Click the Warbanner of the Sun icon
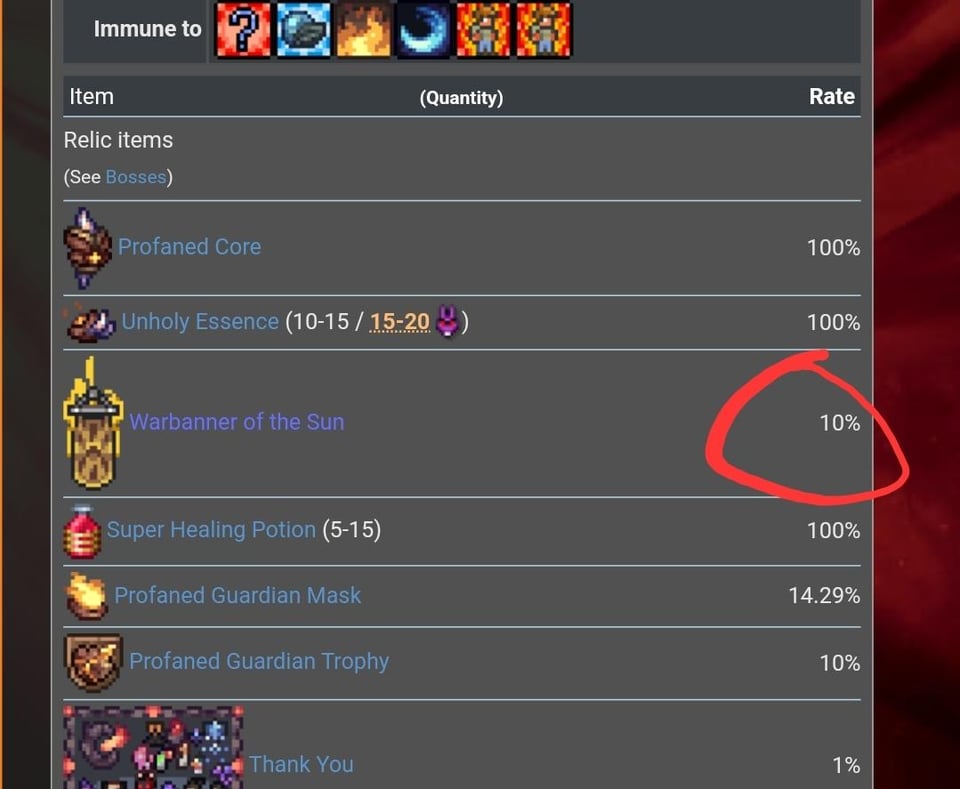 pos(93,423)
